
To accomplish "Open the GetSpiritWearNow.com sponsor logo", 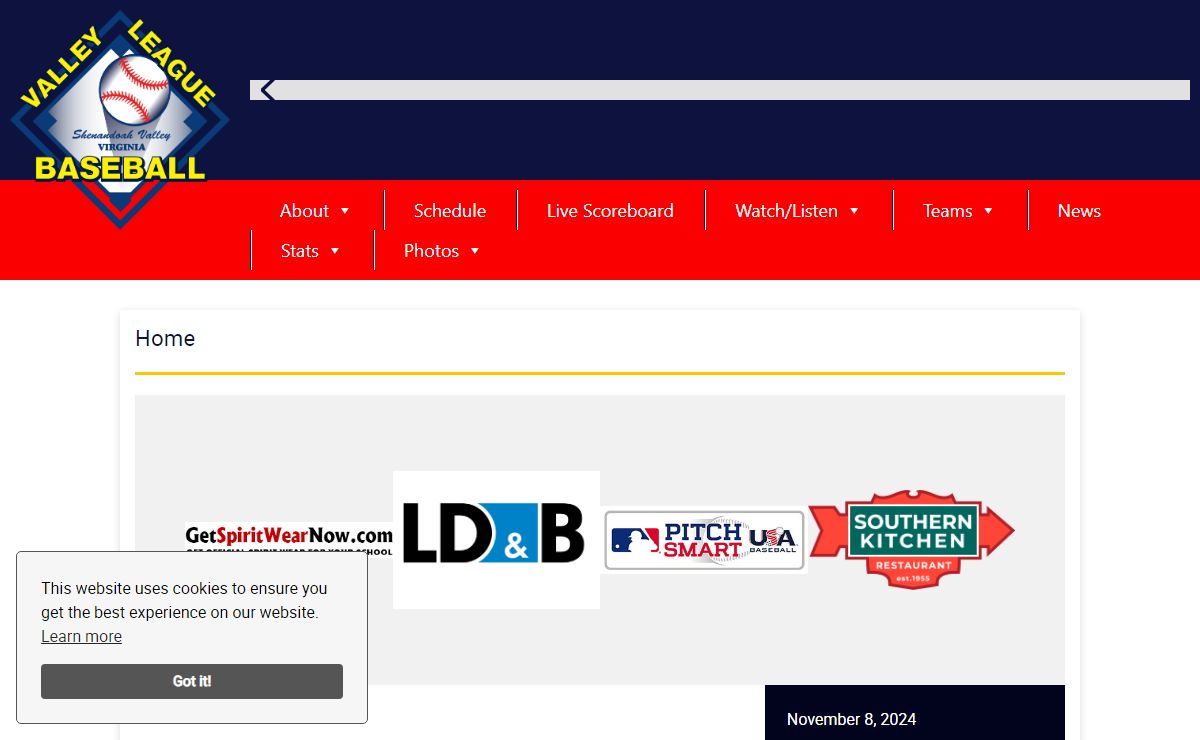I will click(x=289, y=540).
